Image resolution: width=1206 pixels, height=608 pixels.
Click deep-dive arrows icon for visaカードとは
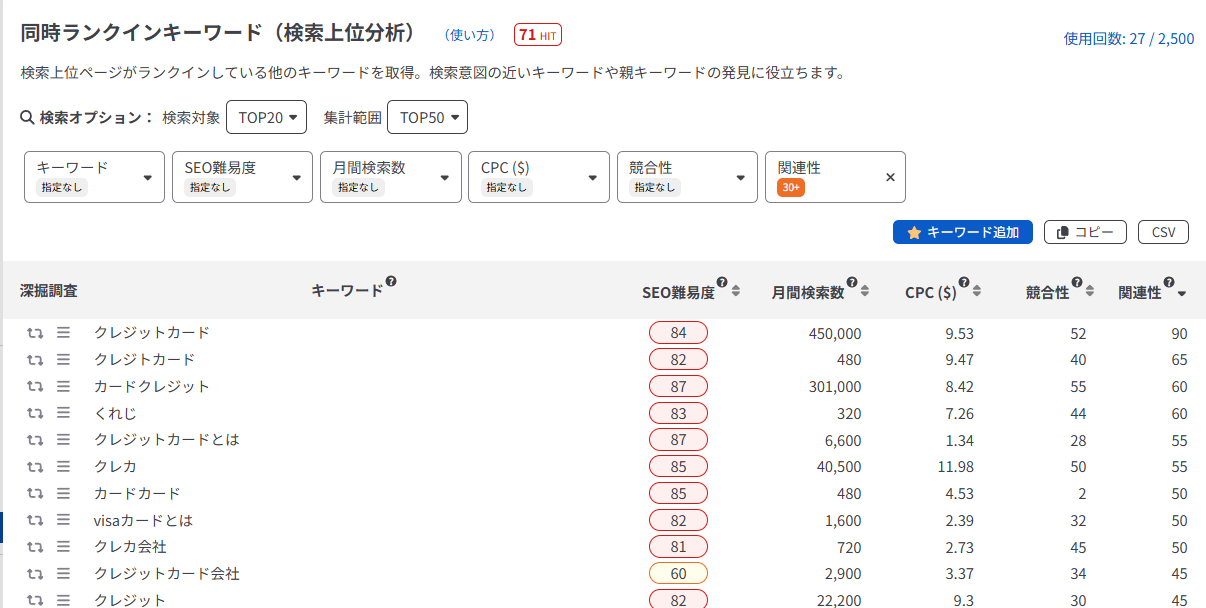(35, 520)
